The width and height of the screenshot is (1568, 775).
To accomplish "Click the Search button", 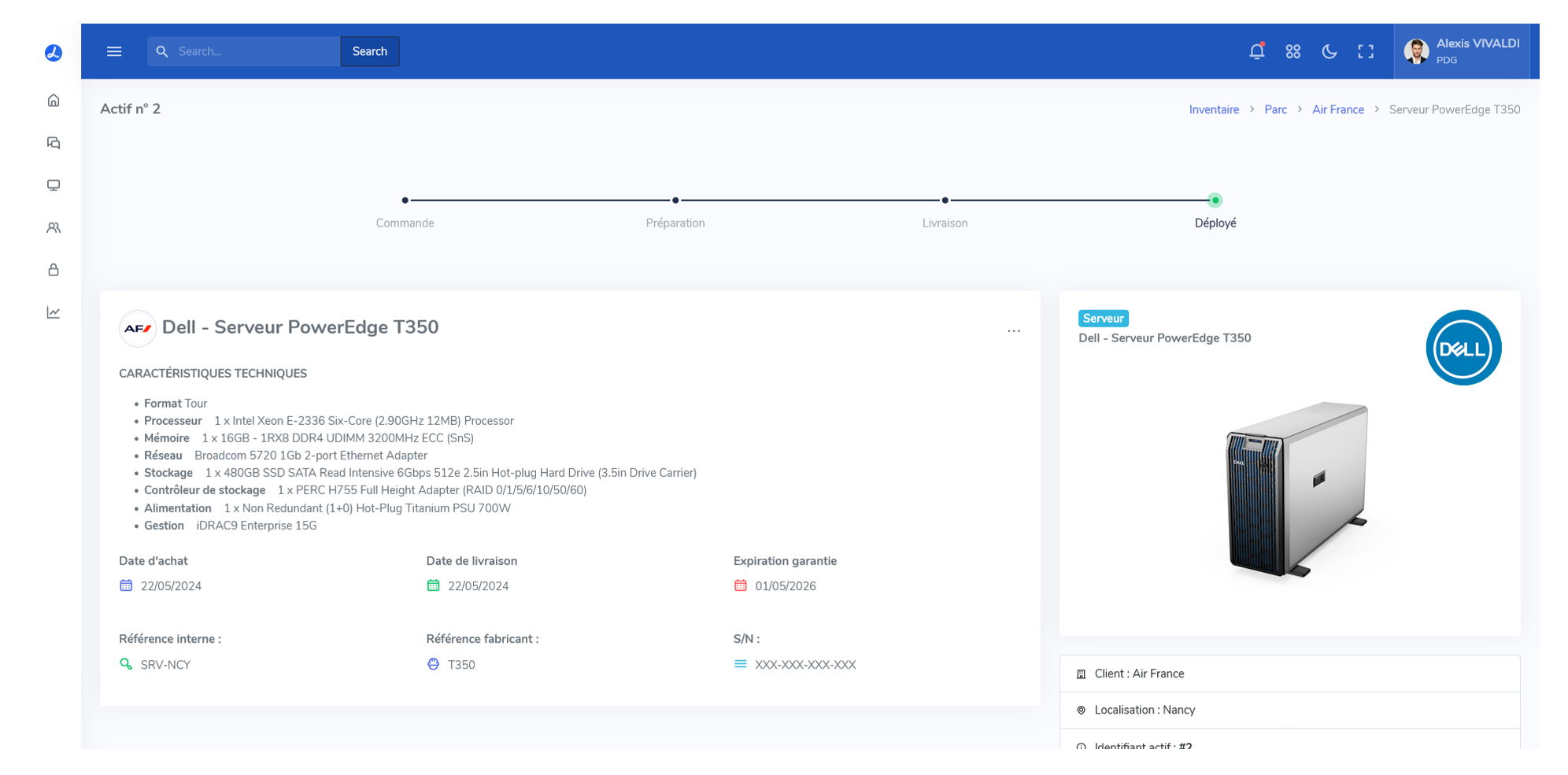I will pos(370,51).
